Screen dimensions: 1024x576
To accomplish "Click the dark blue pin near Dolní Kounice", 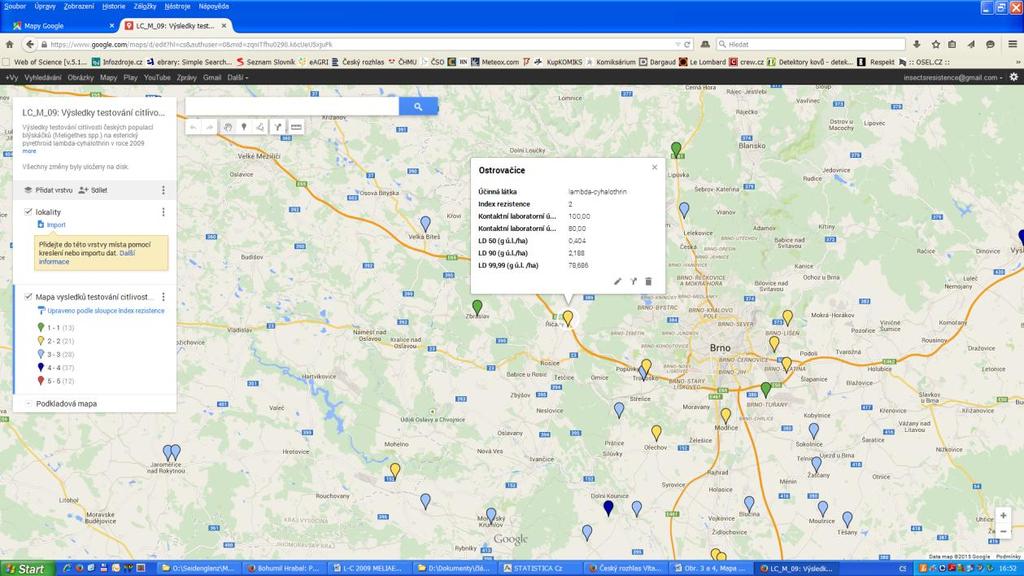I will pos(608,507).
